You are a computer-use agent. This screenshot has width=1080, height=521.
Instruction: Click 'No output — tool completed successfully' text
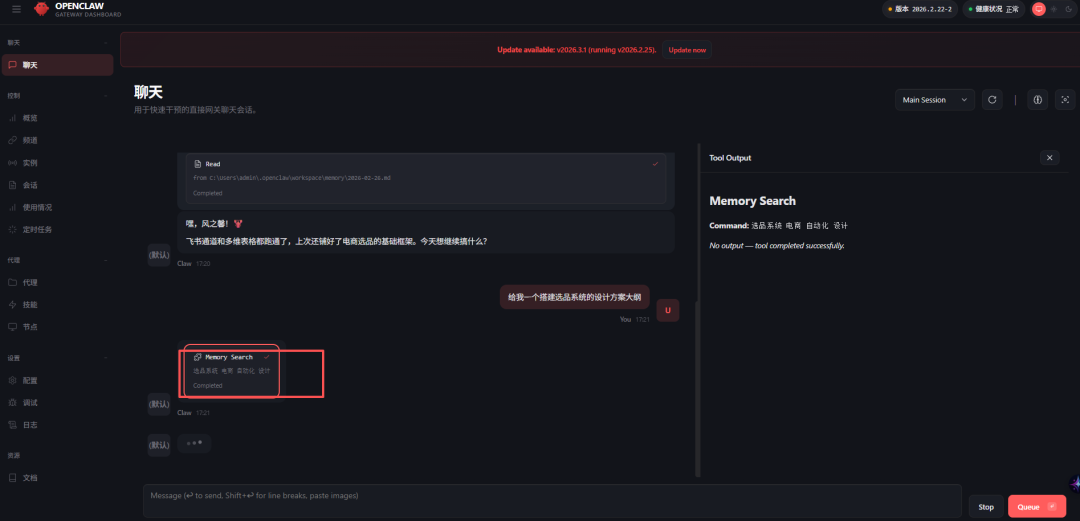(776, 246)
